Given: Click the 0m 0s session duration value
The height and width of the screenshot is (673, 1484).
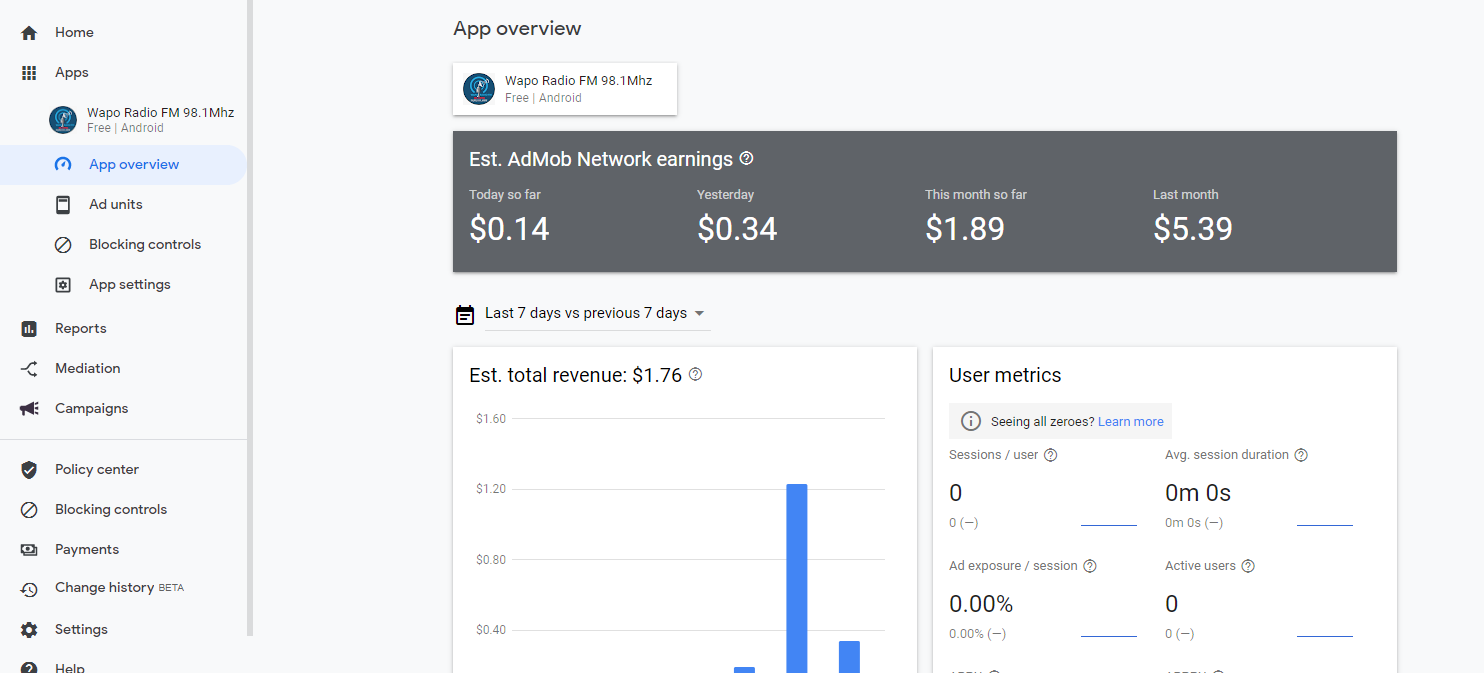Looking at the screenshot, I should coord(1198,493).
